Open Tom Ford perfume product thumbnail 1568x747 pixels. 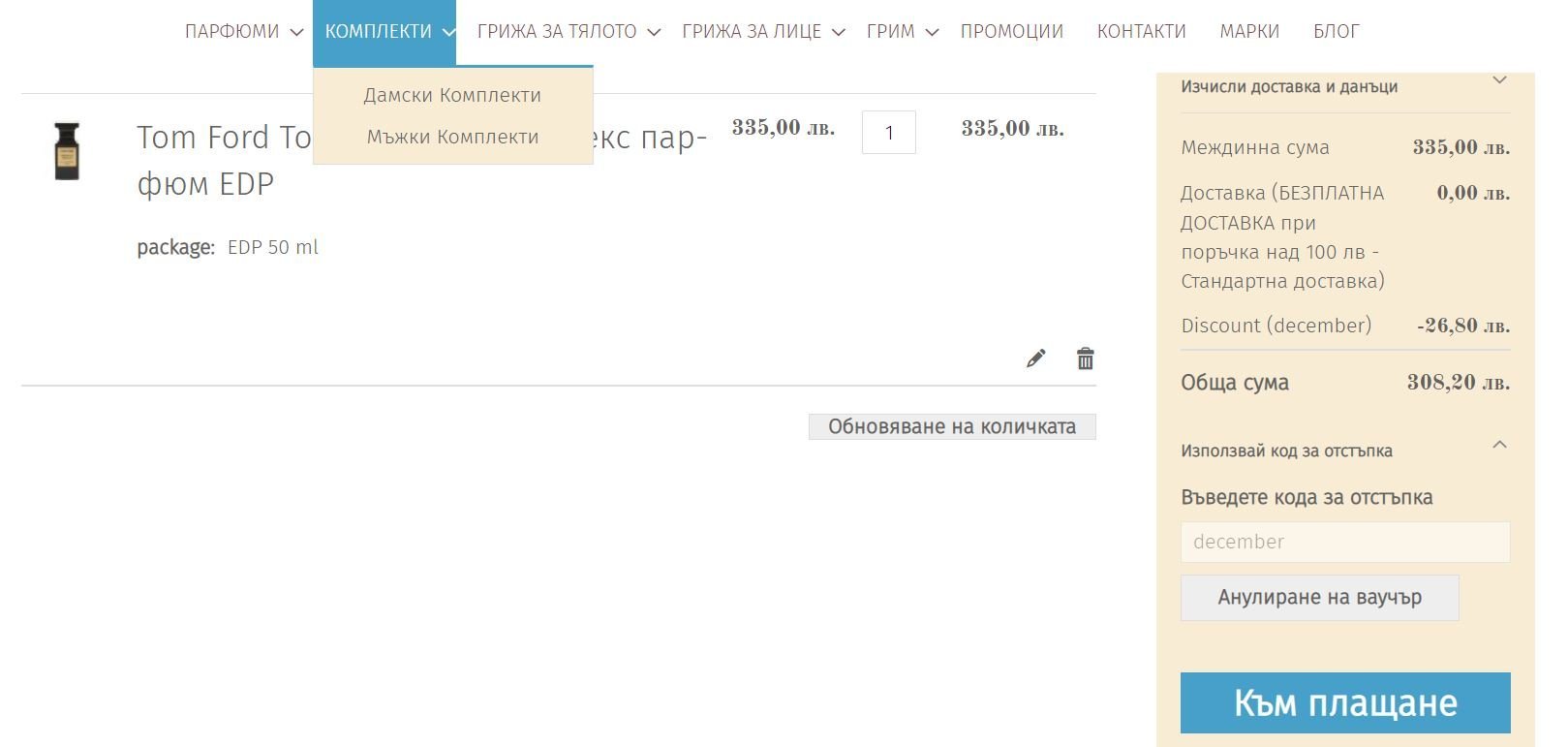[67, 151]
